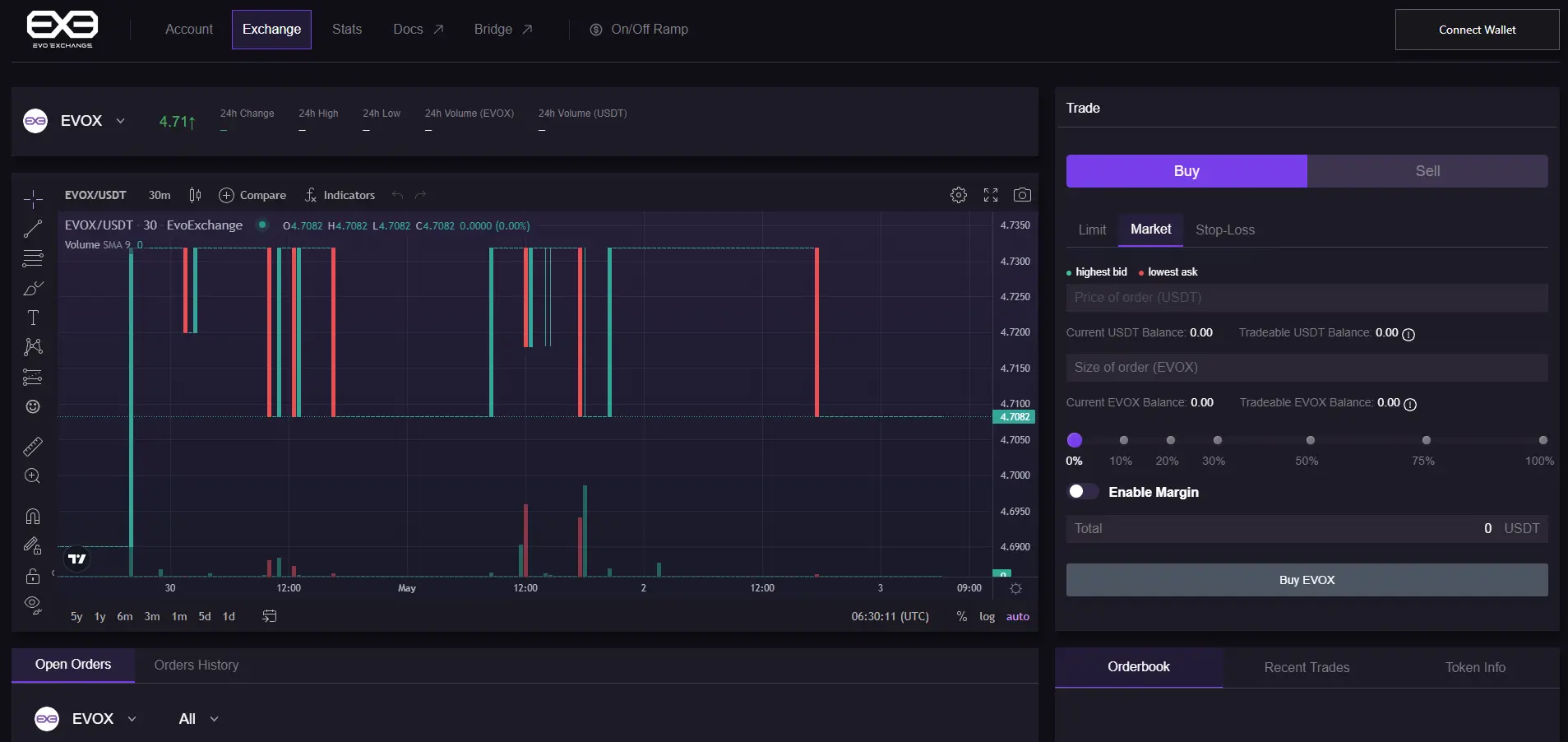The image size is (1568, 742).
Task: Open the chart patterns tool
Action: coord(33,347)
